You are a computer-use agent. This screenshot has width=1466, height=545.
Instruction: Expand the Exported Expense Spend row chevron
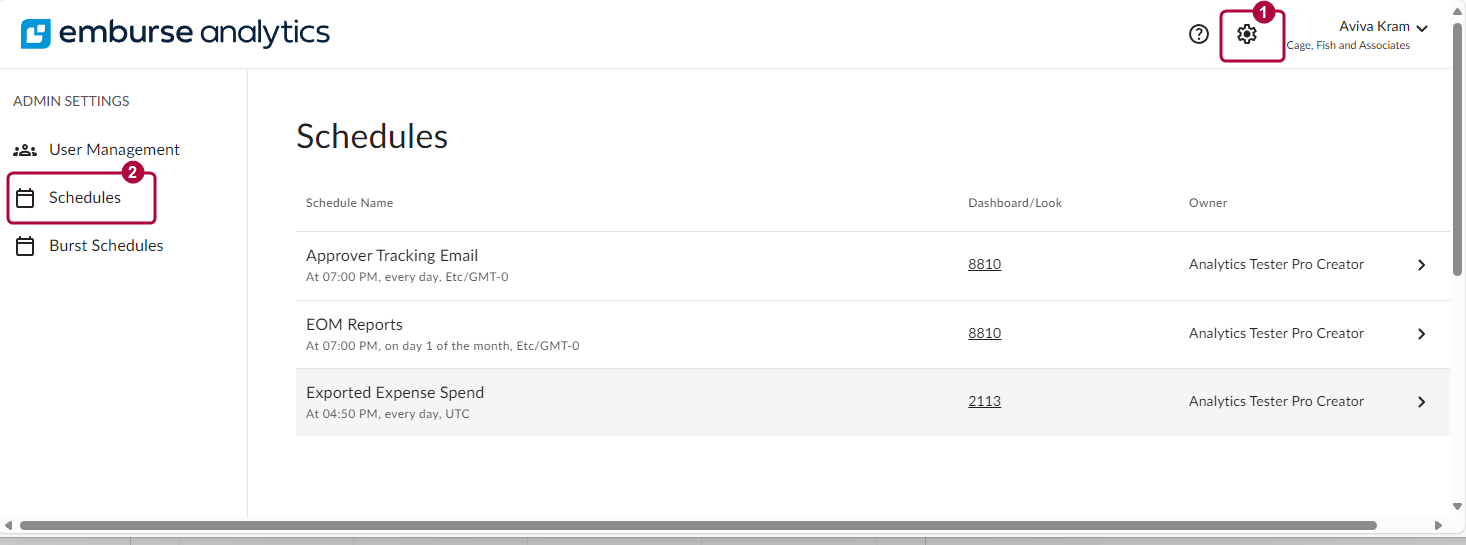pyautogui.click(x=1421, y=402)
